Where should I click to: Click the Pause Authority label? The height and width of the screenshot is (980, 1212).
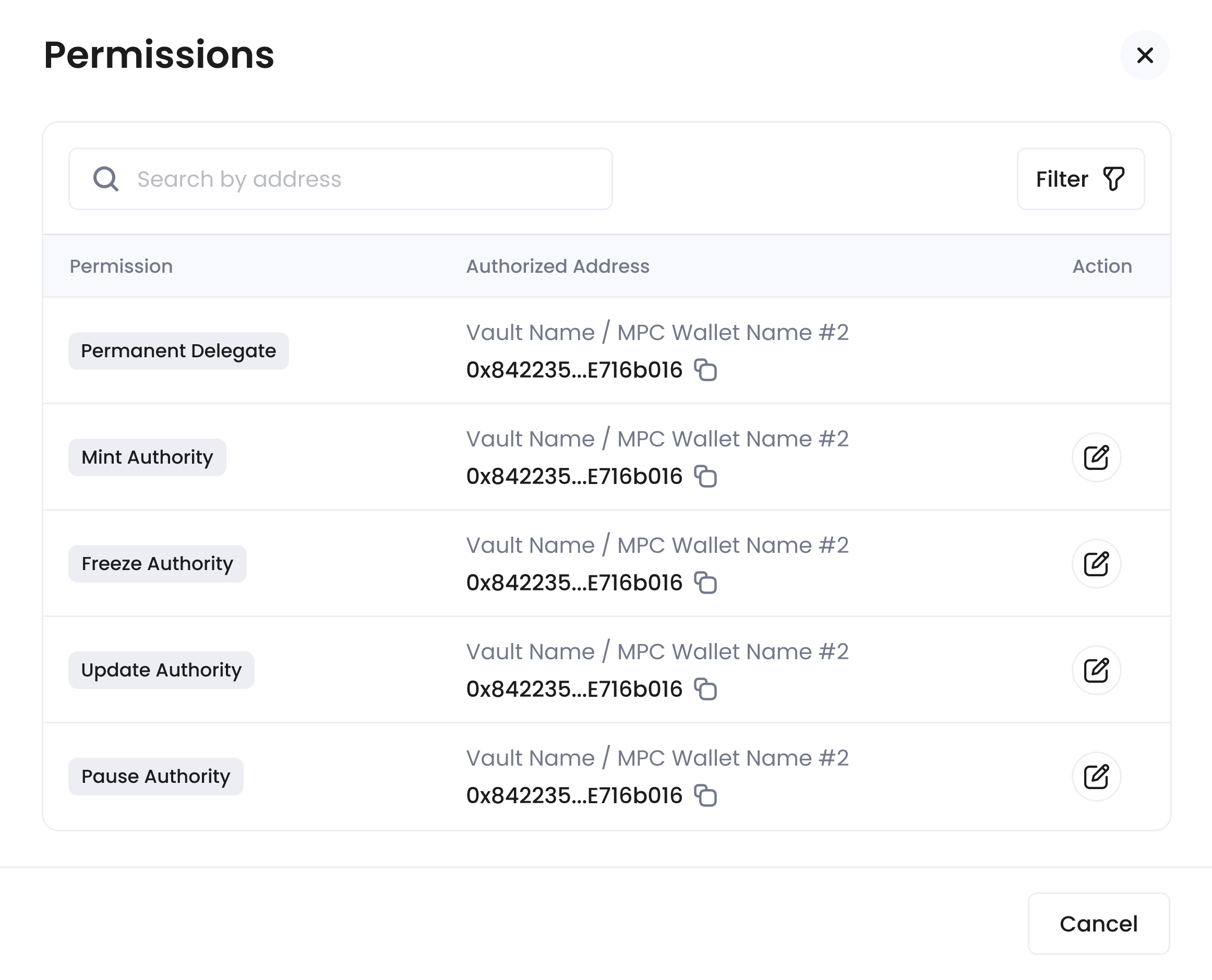click(x=155, y=776)
